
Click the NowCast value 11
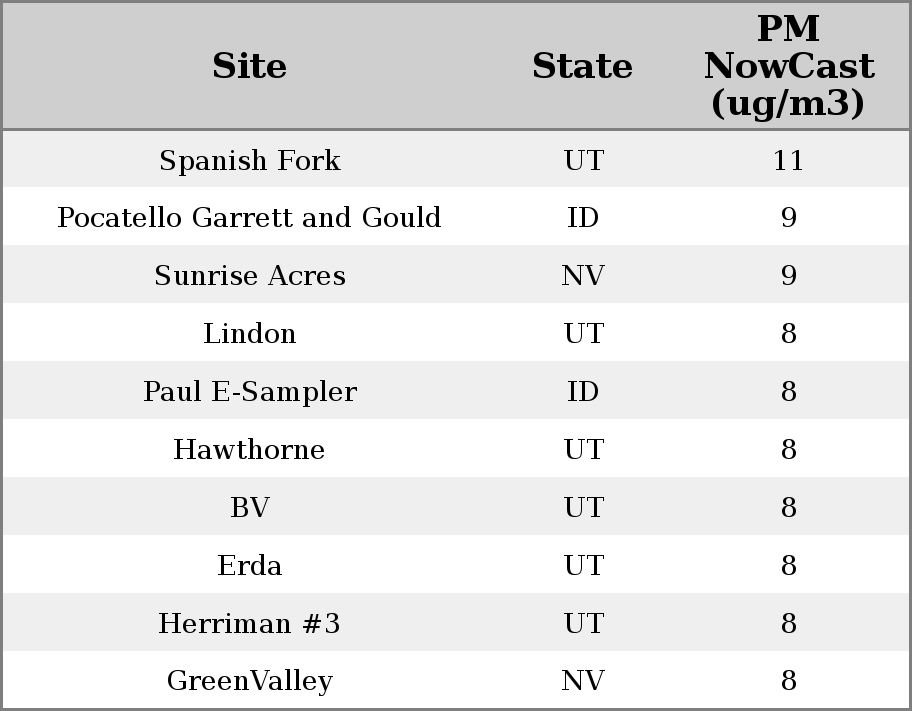click(788, 160)
